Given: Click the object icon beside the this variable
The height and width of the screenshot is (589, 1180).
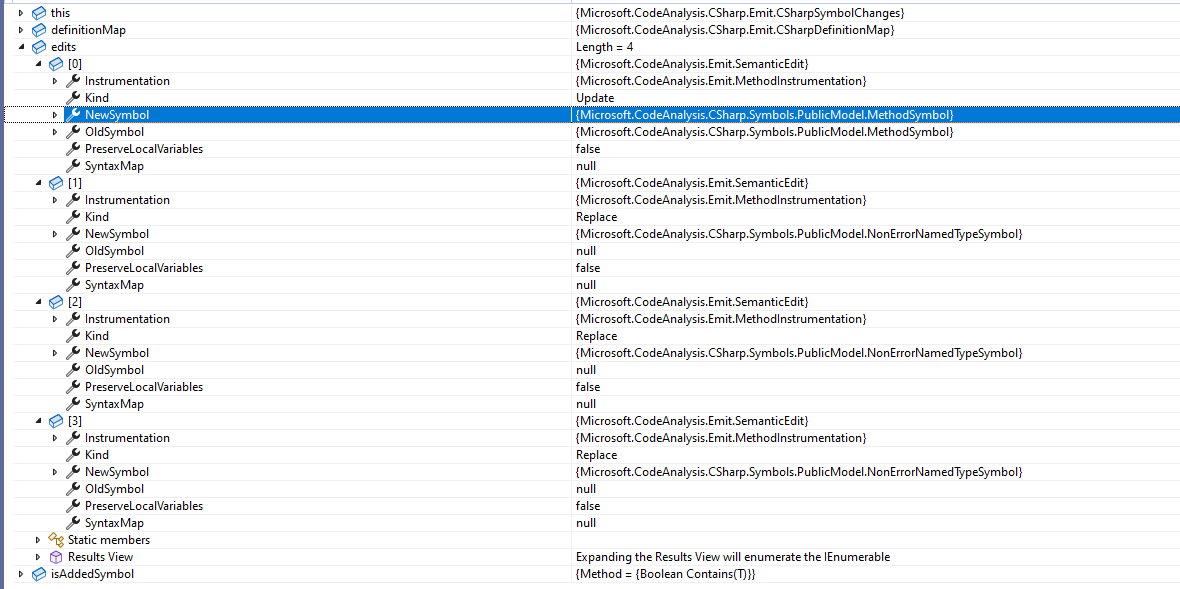Looking at the screenshot, I should [39, 12].
